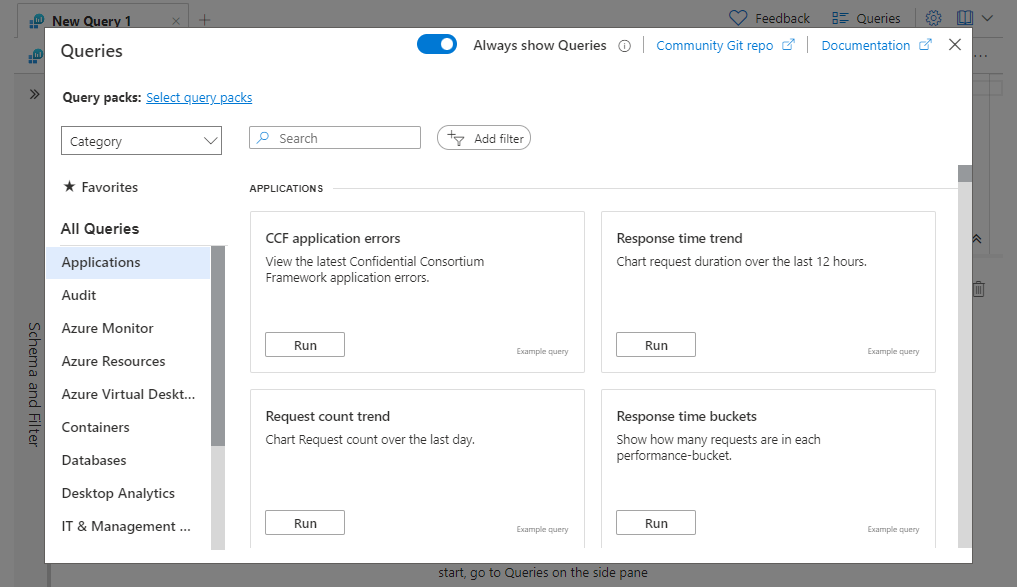The height and width of the screenshot is (587, 1017).
Task: Run the CCF application errors query
Action: coord(305,345)
